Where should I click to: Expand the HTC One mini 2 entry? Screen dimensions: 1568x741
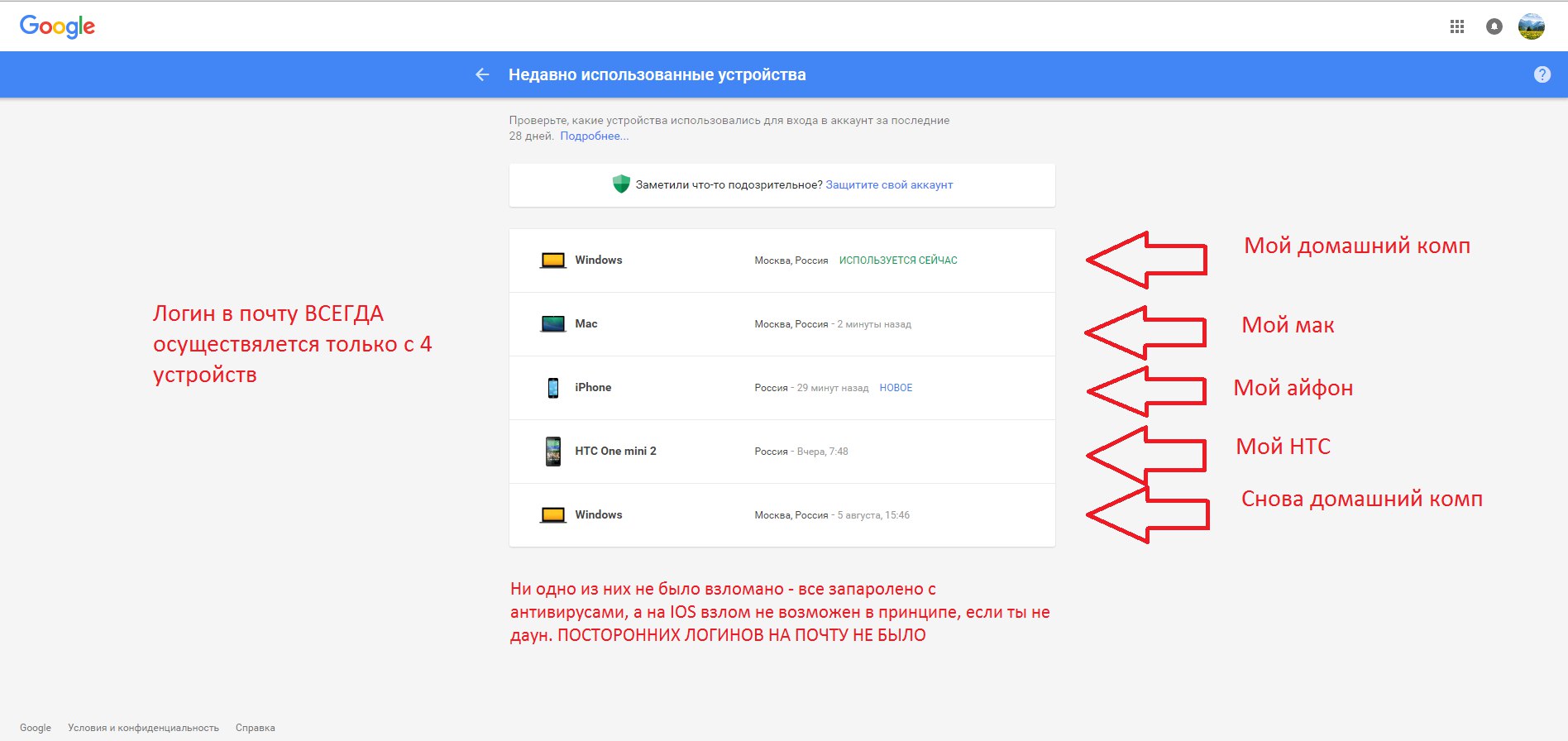point(782,452)
